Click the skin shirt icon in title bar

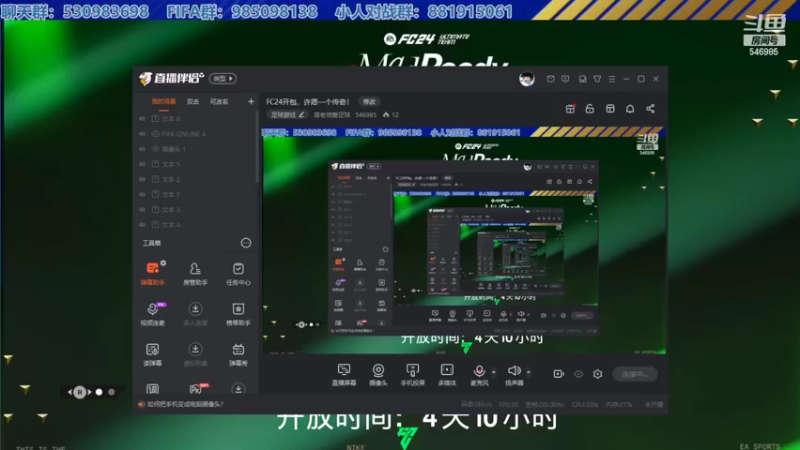point(597,79)
